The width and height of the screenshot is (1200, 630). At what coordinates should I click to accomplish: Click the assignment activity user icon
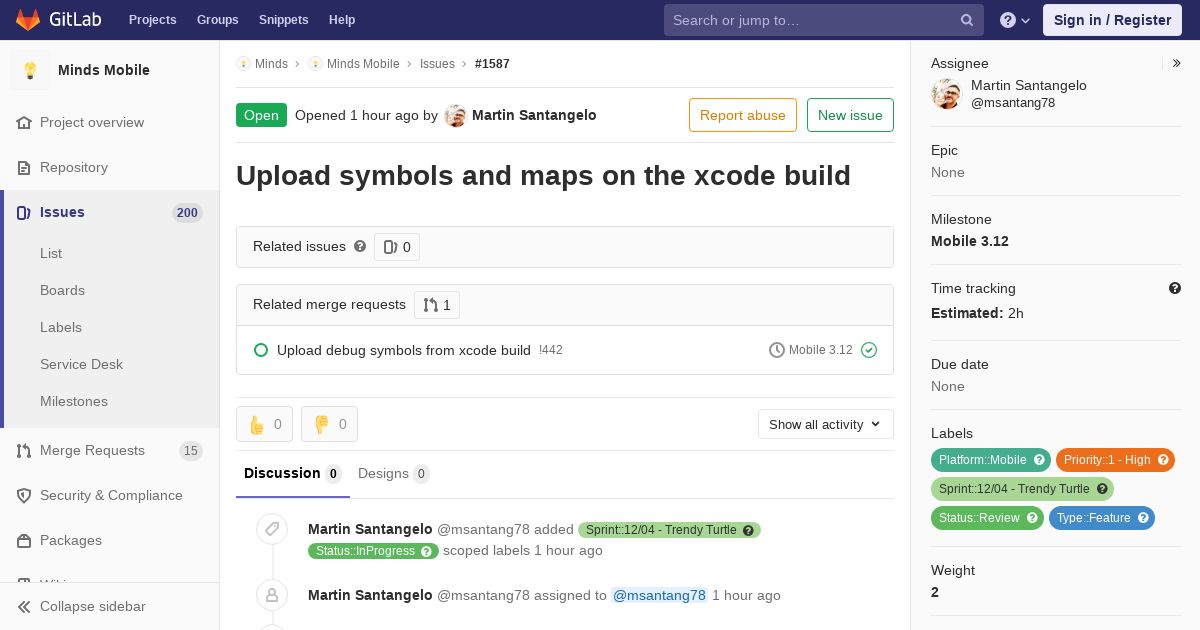click(x=272, y=595)
